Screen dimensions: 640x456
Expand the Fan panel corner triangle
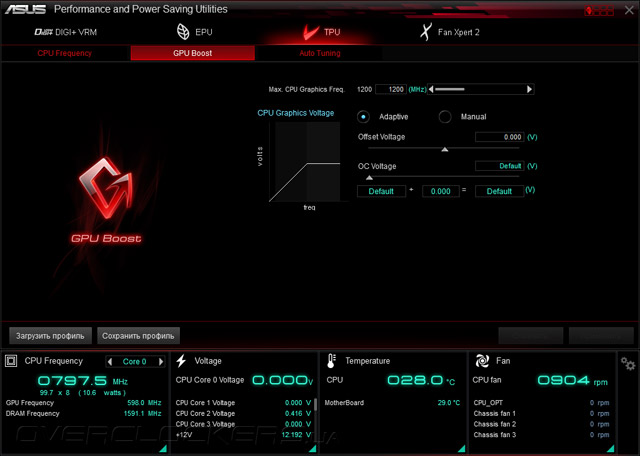(x=610, y=449)
